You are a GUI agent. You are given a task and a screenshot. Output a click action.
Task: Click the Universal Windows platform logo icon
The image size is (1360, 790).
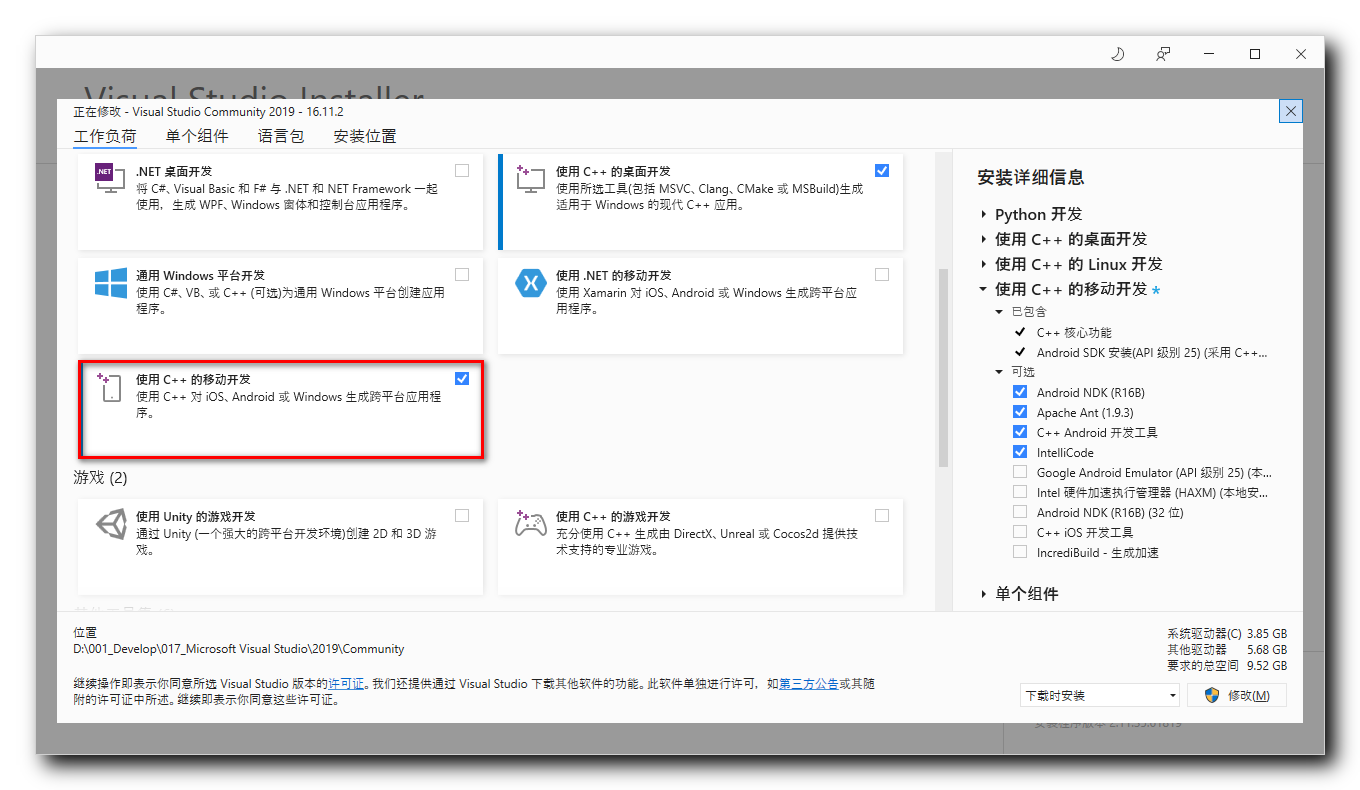click(110, 283)
